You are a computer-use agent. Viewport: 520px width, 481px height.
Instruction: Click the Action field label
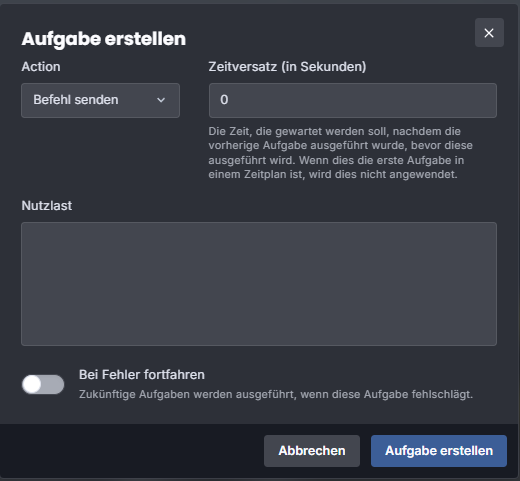[41, 67]
